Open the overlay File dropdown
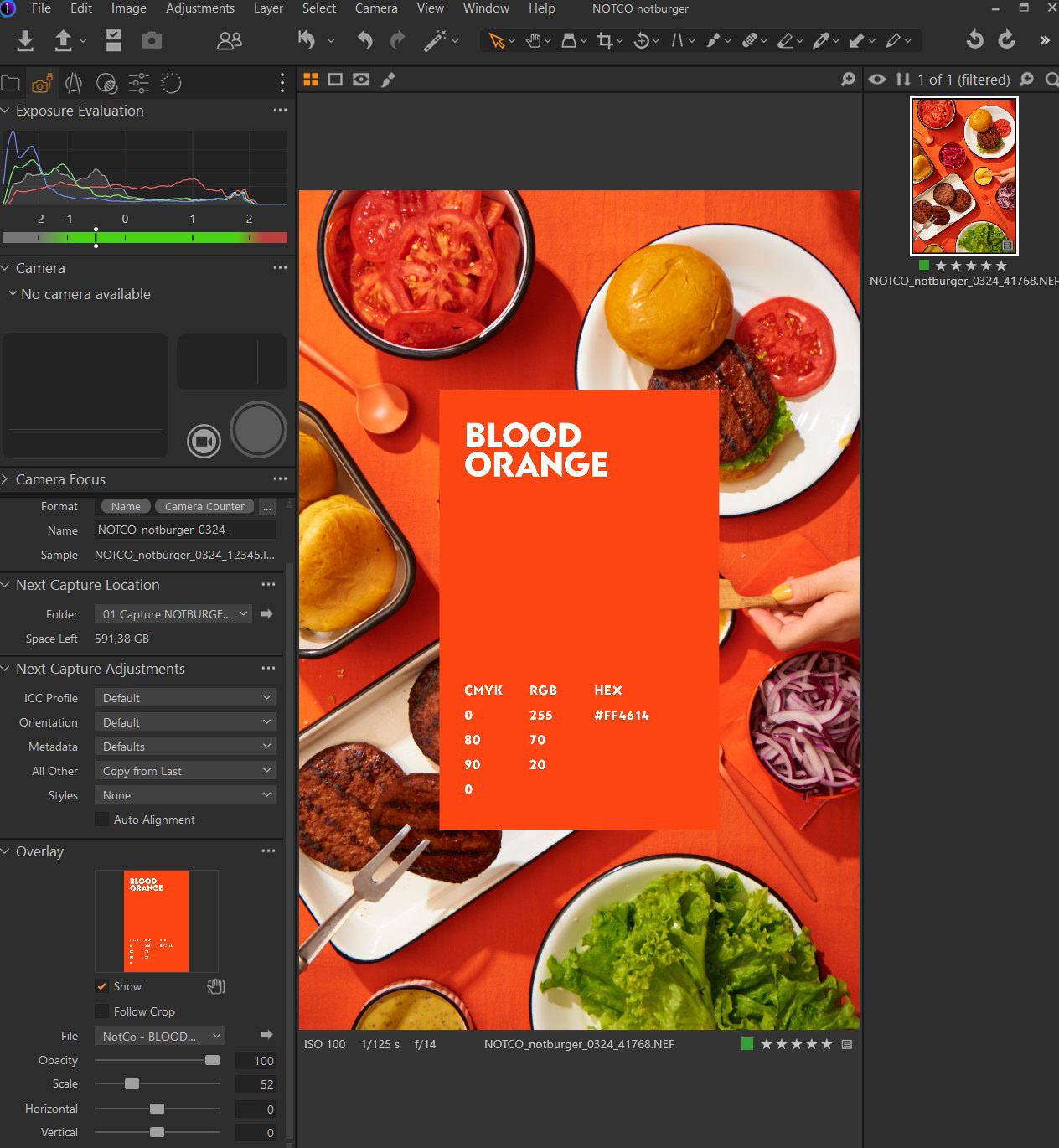 click(x=160, y=1037)
